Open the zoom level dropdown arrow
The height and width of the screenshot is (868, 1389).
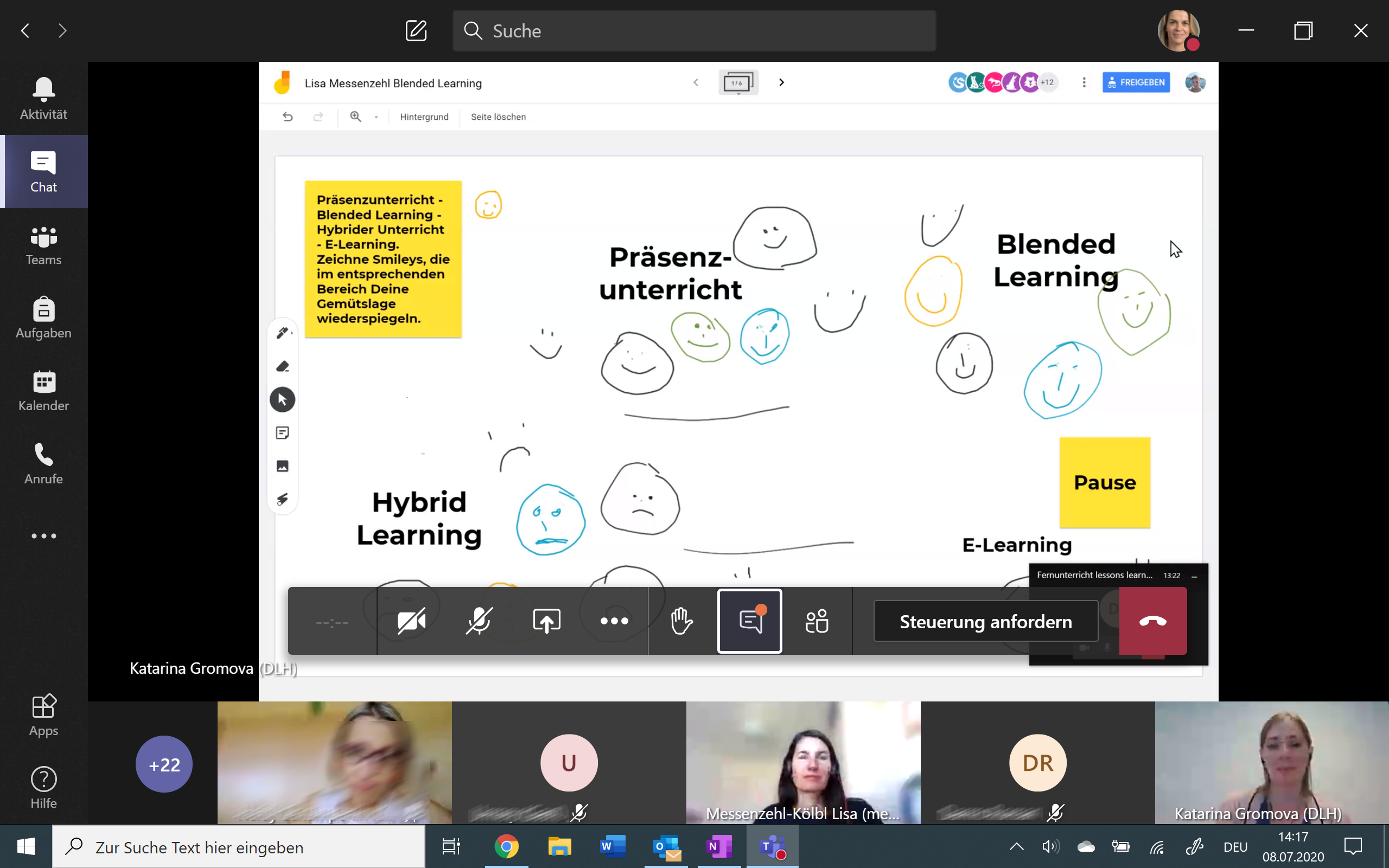[x=376, y=117]
